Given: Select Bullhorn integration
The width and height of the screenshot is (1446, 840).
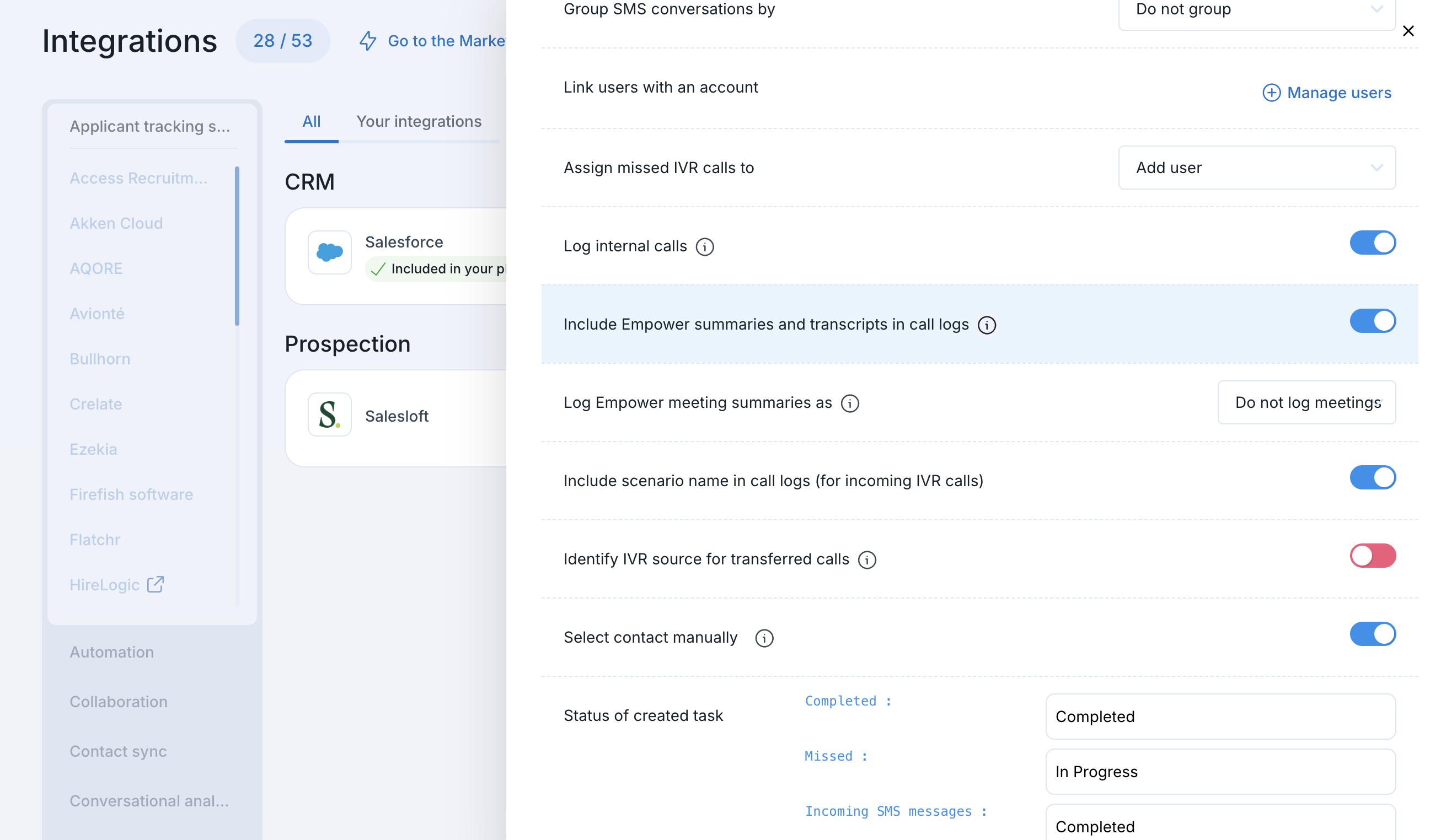Looking at the screenshot, I should [100, 359].
